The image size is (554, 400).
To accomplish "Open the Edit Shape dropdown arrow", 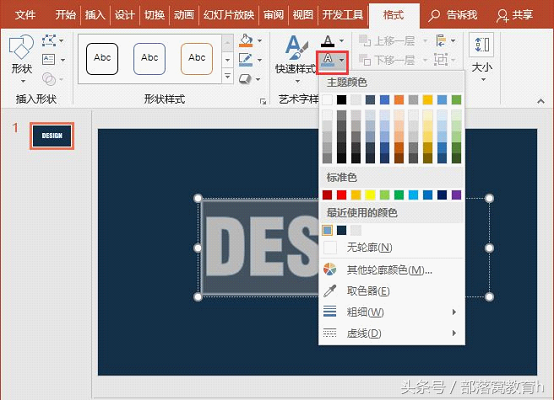I will pos(61,41).
